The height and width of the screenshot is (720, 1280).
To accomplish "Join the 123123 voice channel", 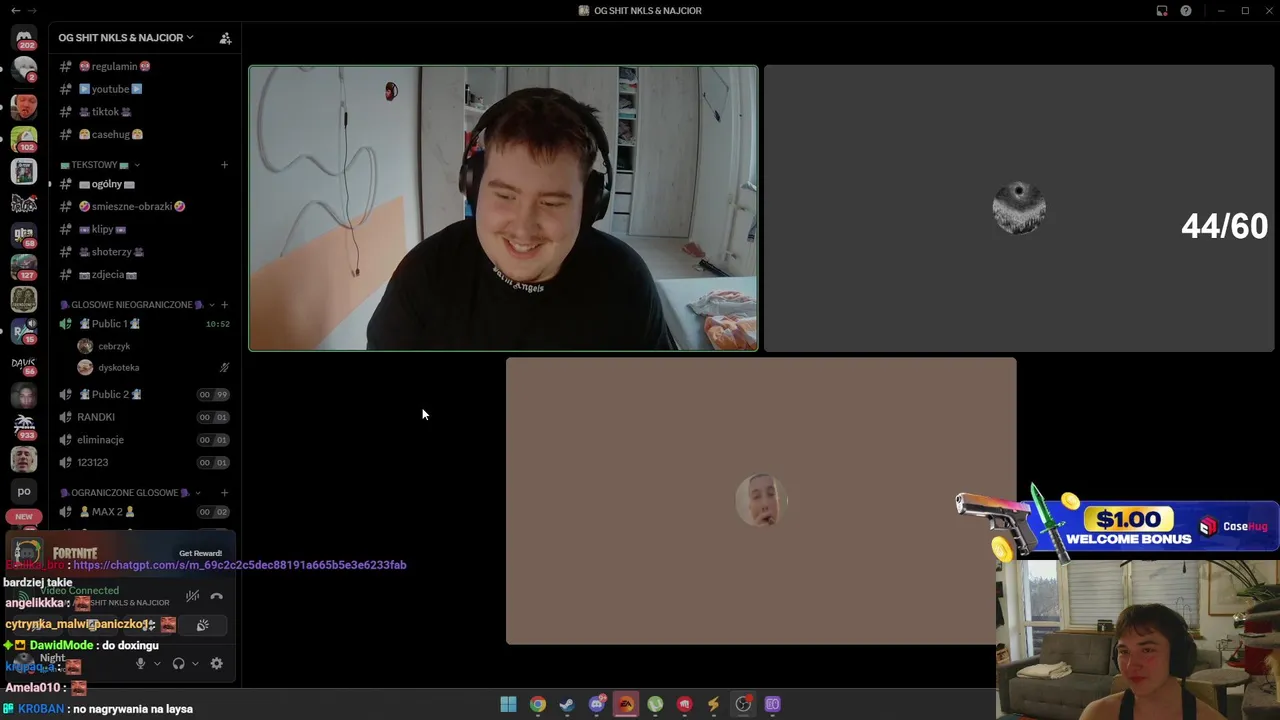I will 144,462.
